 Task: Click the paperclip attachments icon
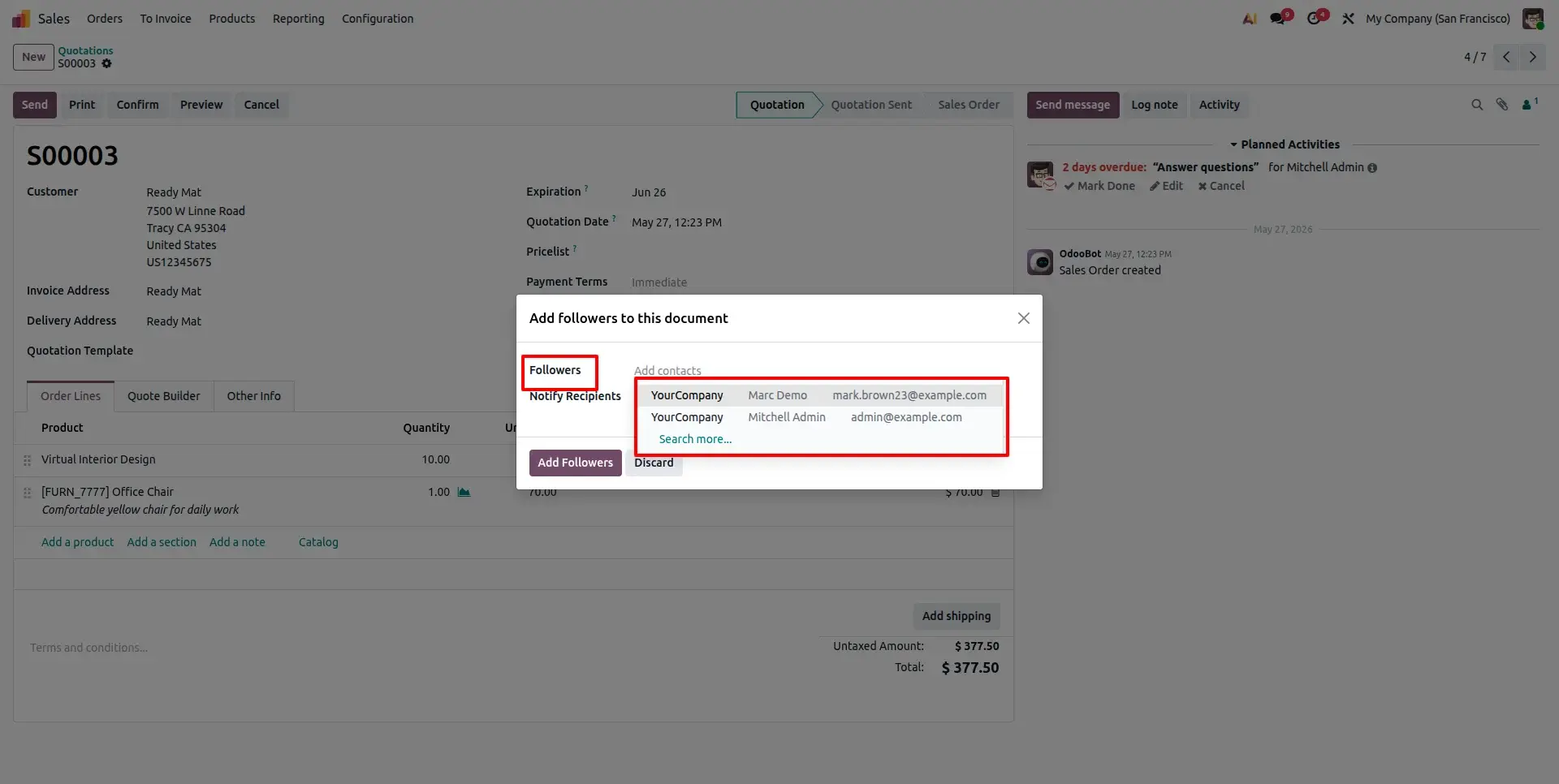pyautogui.click(x=1502, y=105)
